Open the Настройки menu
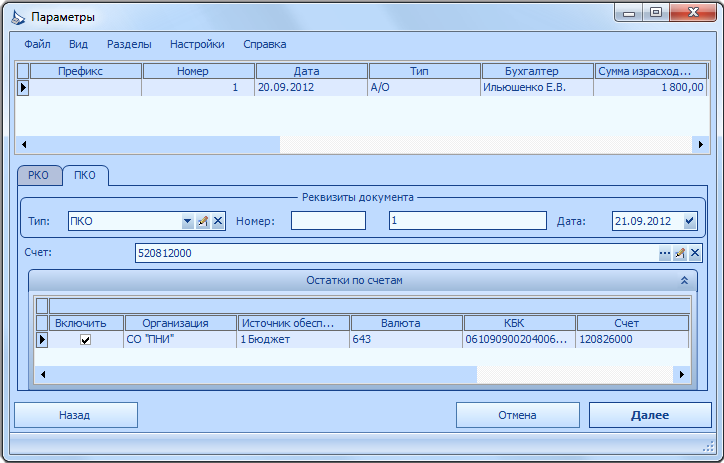Viewport: 724px width, 463px height. click(197, 44)
